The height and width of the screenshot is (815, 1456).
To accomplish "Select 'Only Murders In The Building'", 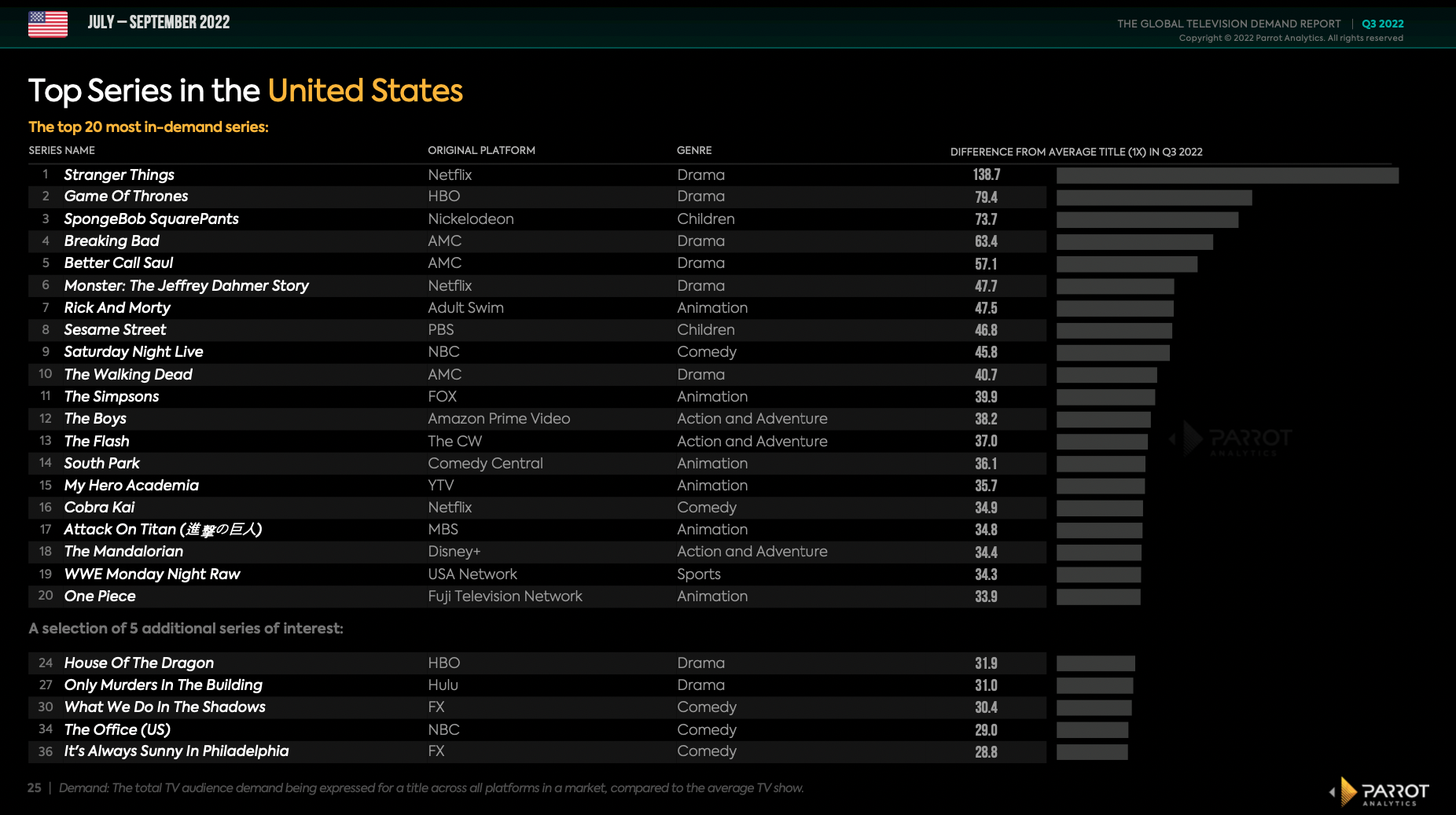I will [x=163, y=685].
